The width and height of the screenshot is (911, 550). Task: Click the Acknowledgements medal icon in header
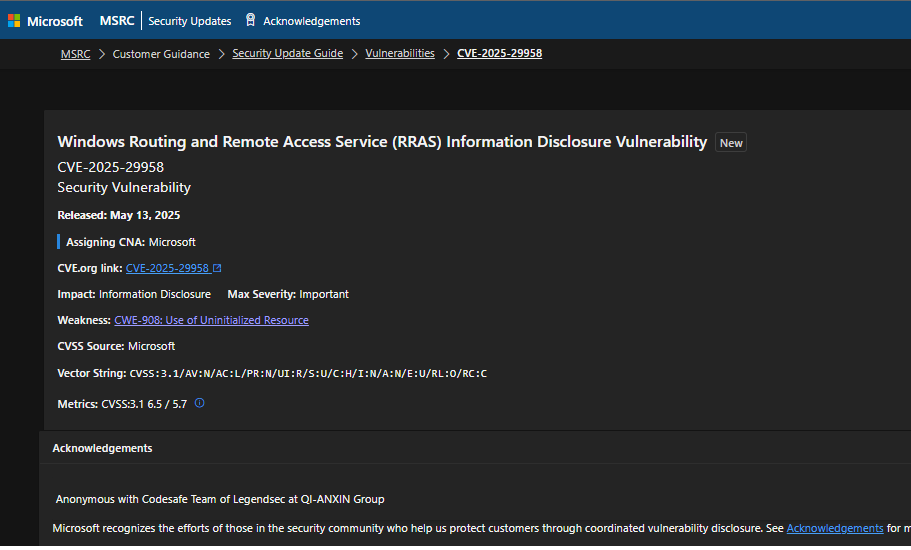pos(250,20)
